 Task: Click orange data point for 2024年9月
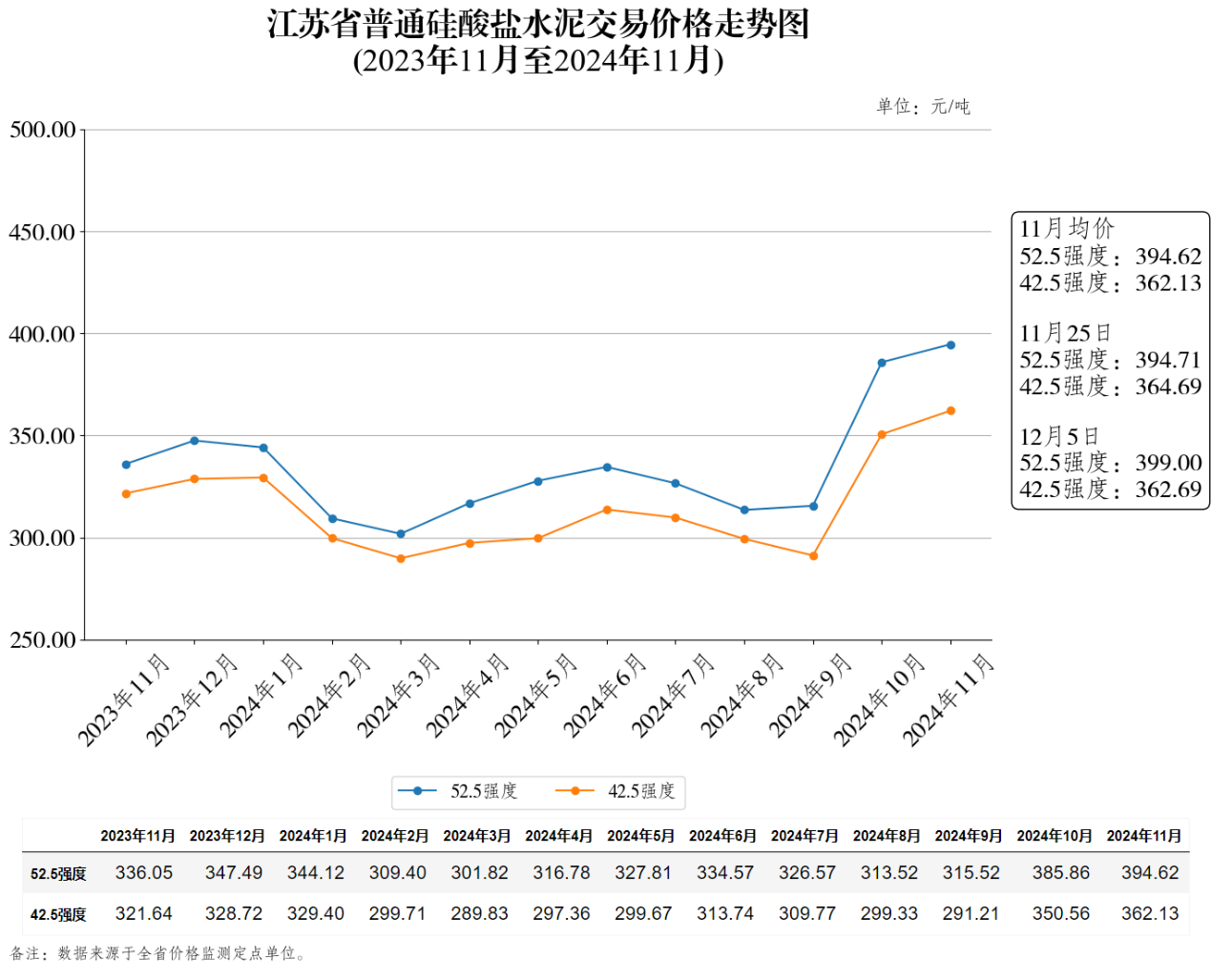[x=813, y=556]
